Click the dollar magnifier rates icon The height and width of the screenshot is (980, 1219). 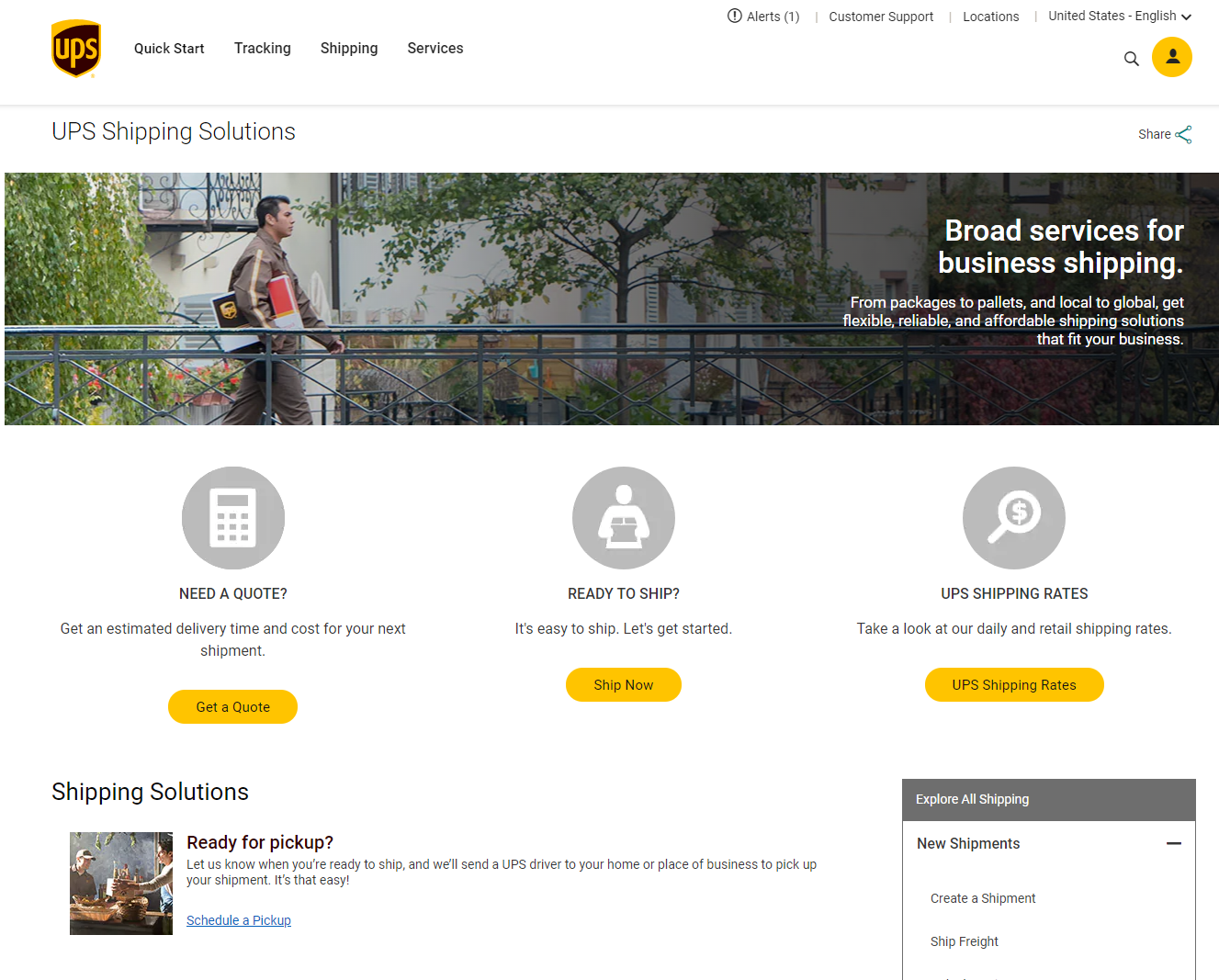1014,518
